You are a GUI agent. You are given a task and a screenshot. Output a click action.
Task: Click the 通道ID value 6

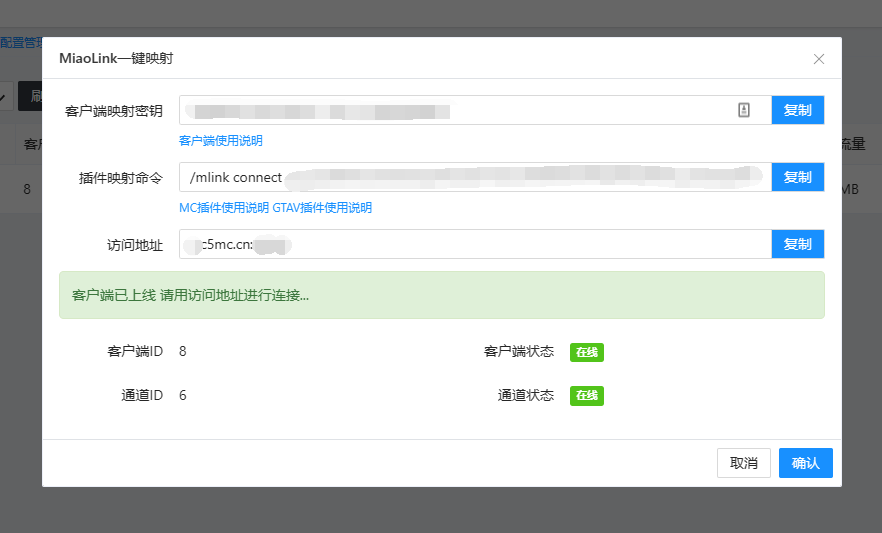[182, 395]
